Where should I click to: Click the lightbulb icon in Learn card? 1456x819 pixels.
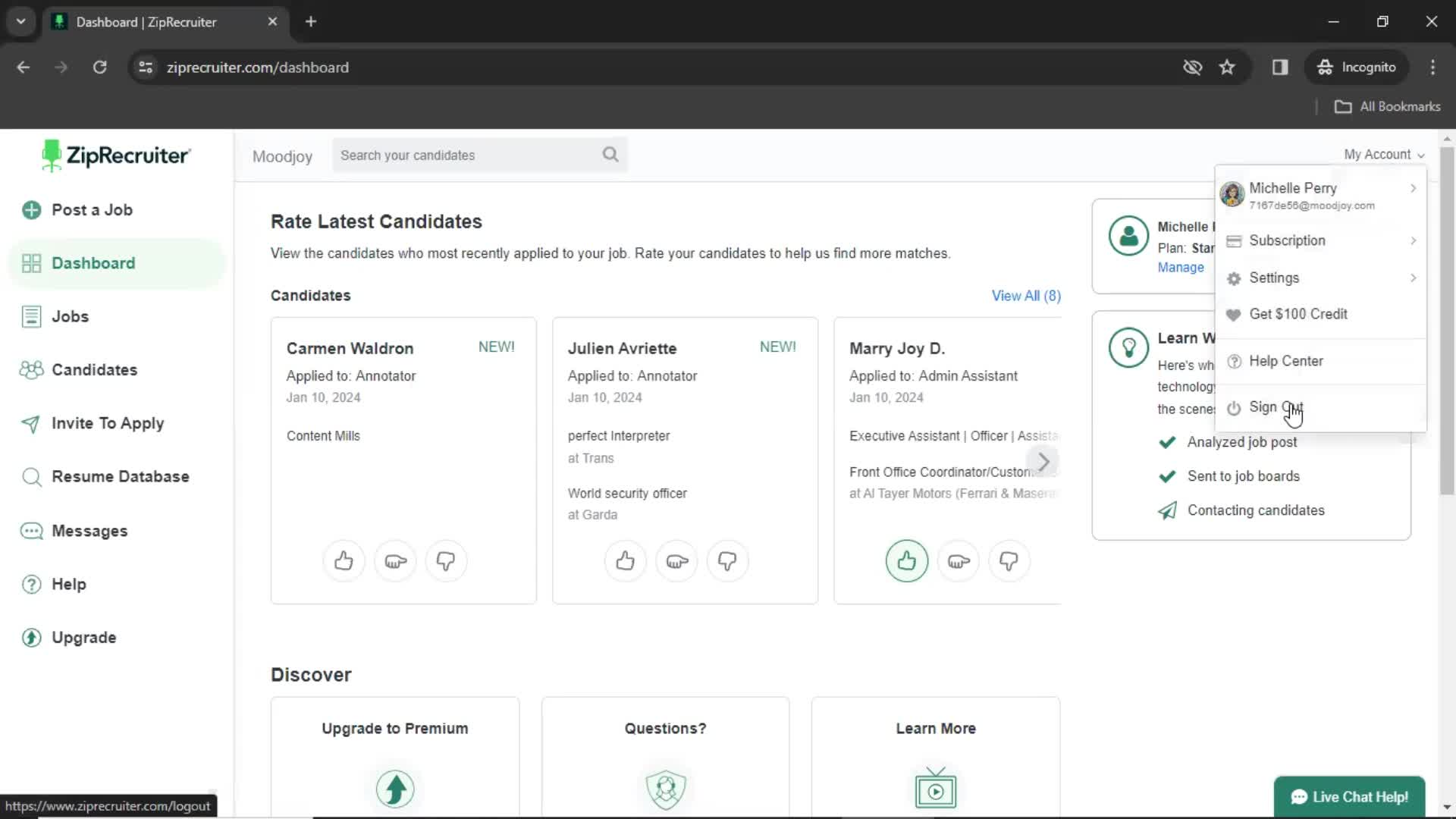tap(1128, 348)
